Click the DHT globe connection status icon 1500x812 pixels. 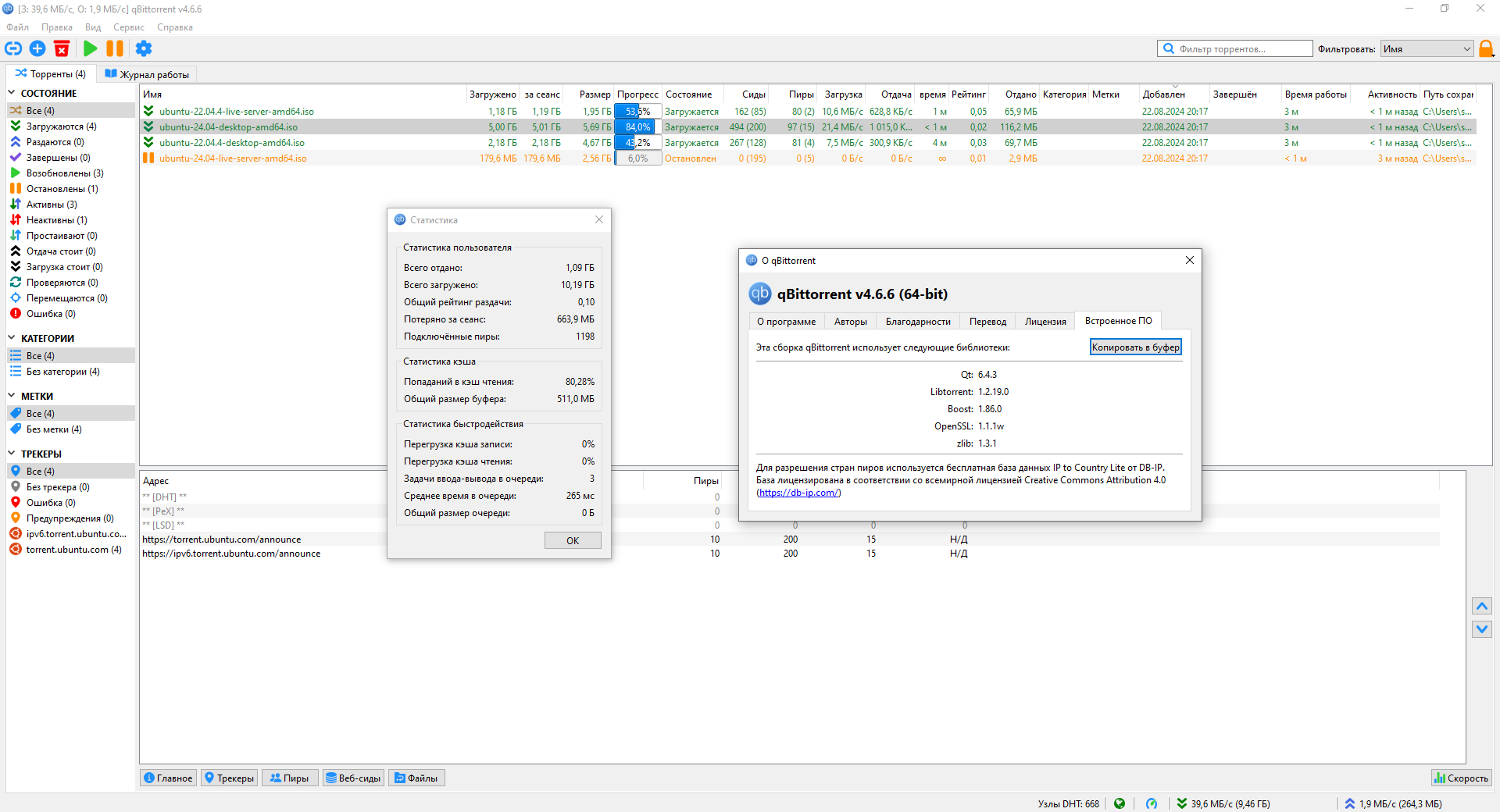pyautogui.click(x=1120, y=803)
